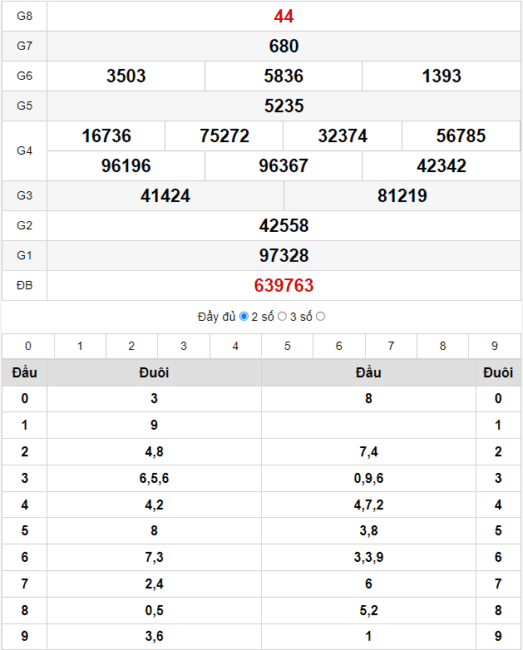Click digit filter tab 8
This screenshot has width=523, height=650.
(x=443, y=346)
